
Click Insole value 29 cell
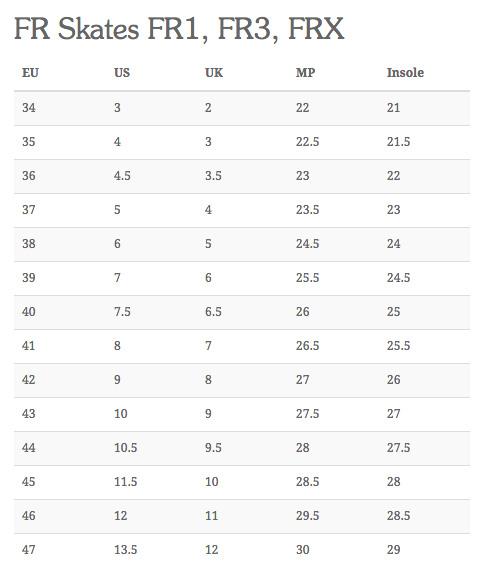tap(394, 550)
